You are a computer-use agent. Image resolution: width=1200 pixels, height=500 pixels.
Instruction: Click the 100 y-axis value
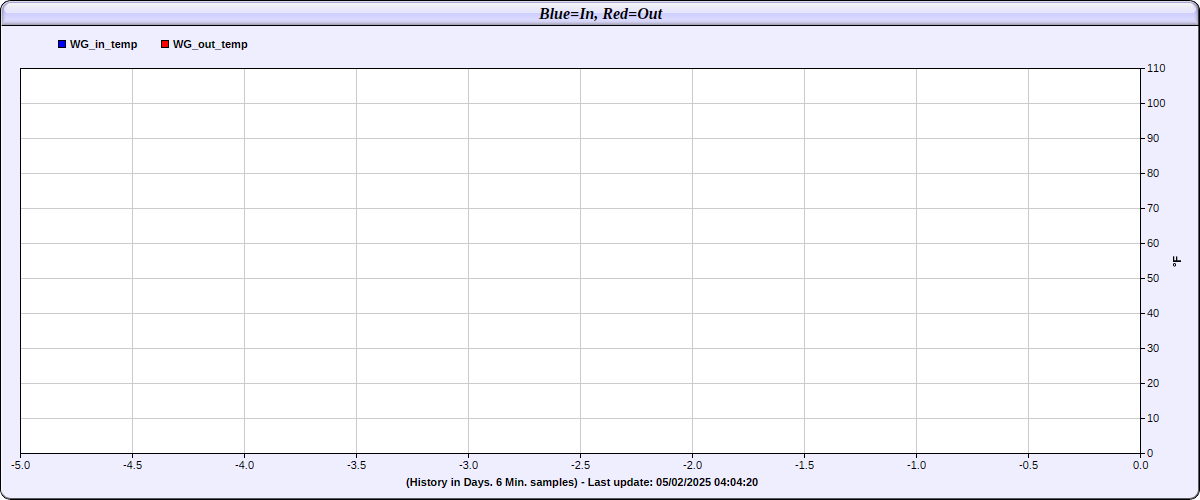pos(1156,103)
